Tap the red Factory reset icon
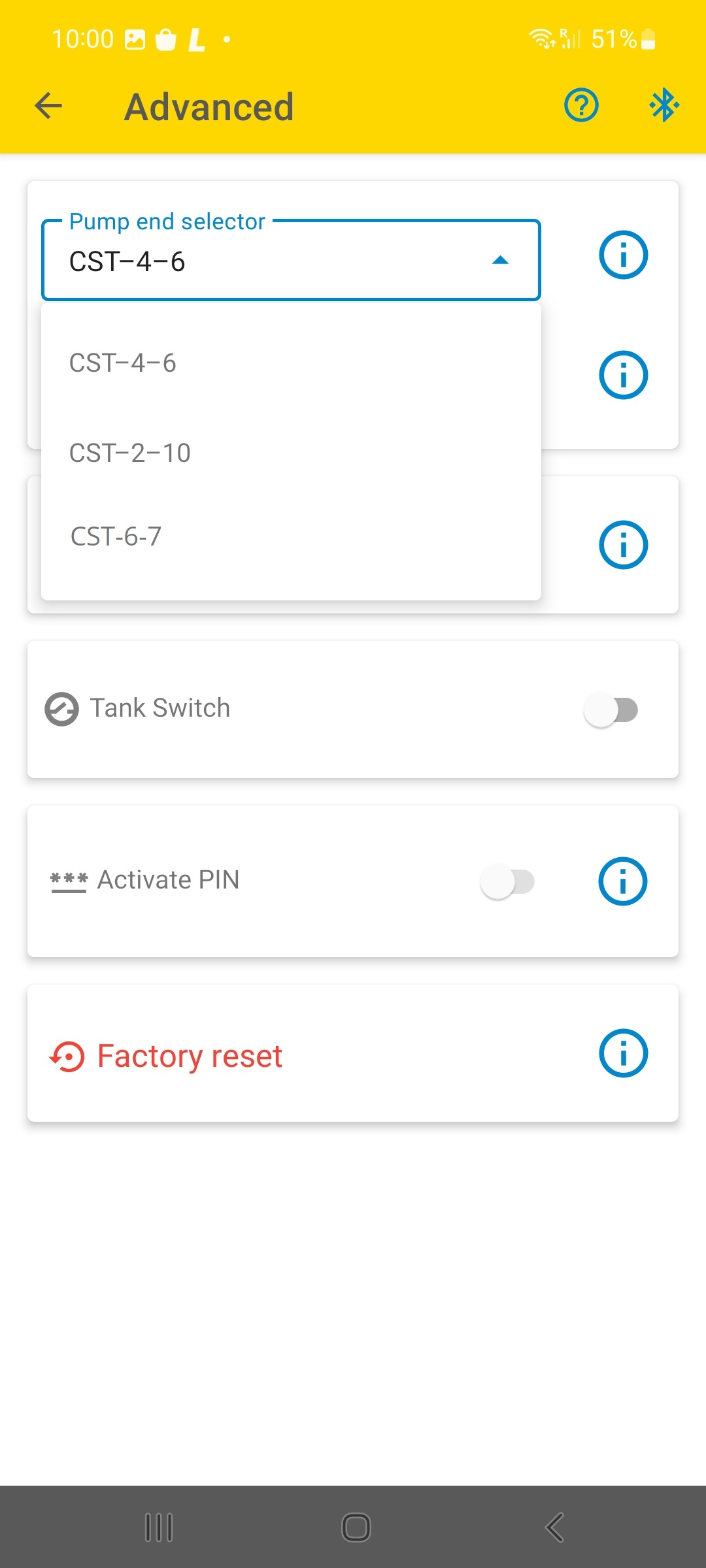Image resolution: width=706 pixels, height=1568 pixels. click(x=67, y=1056)
